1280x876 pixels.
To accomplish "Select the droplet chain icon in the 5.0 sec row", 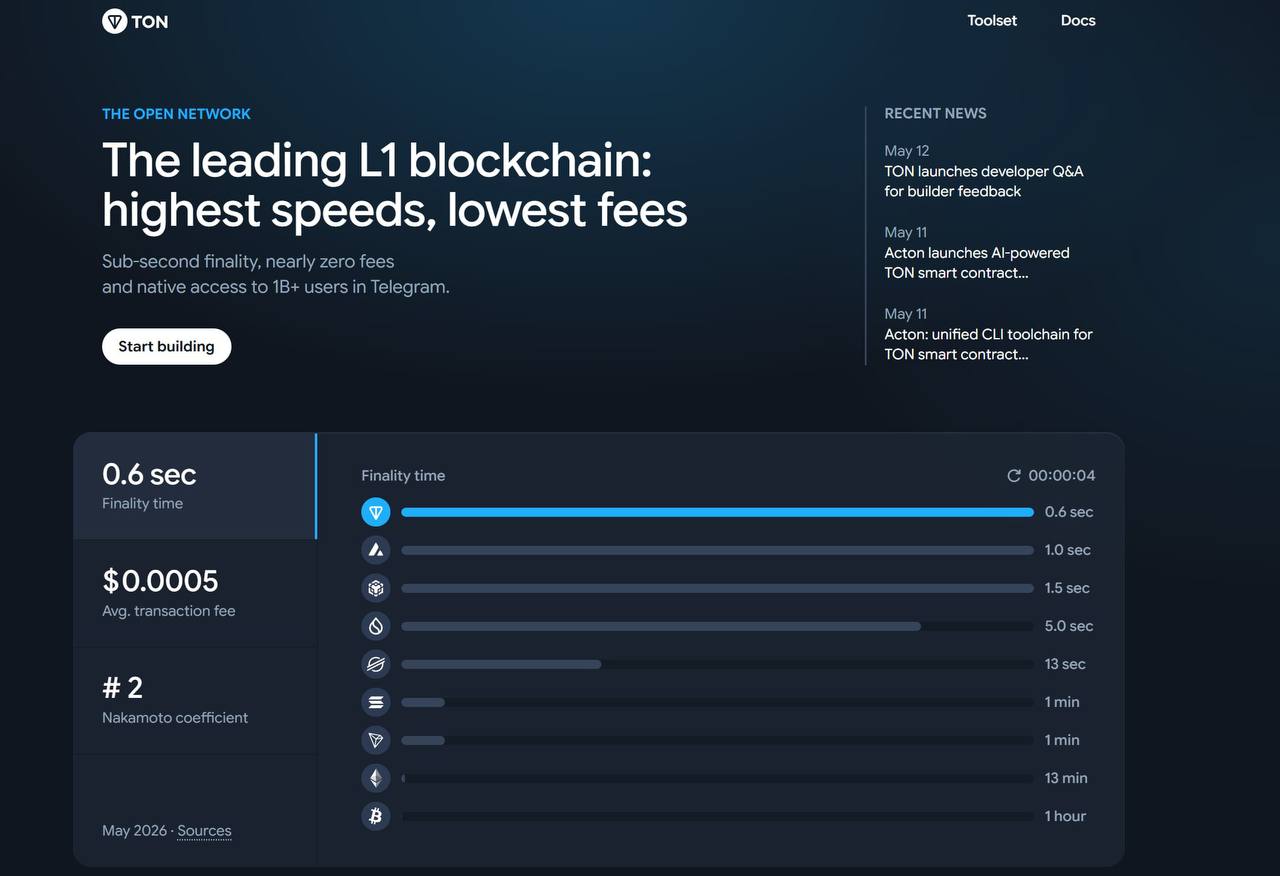I will (376, 626).
